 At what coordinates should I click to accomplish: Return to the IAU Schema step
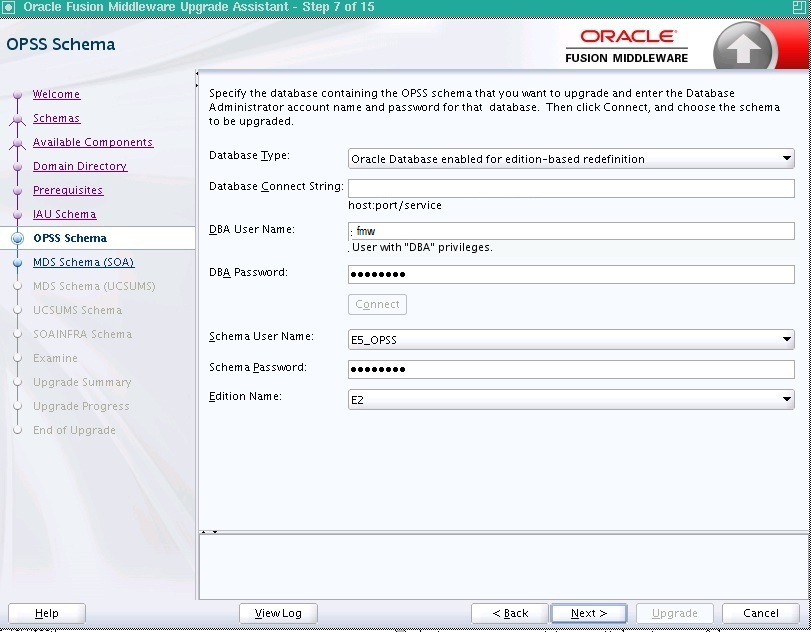(x=65, y=215)
